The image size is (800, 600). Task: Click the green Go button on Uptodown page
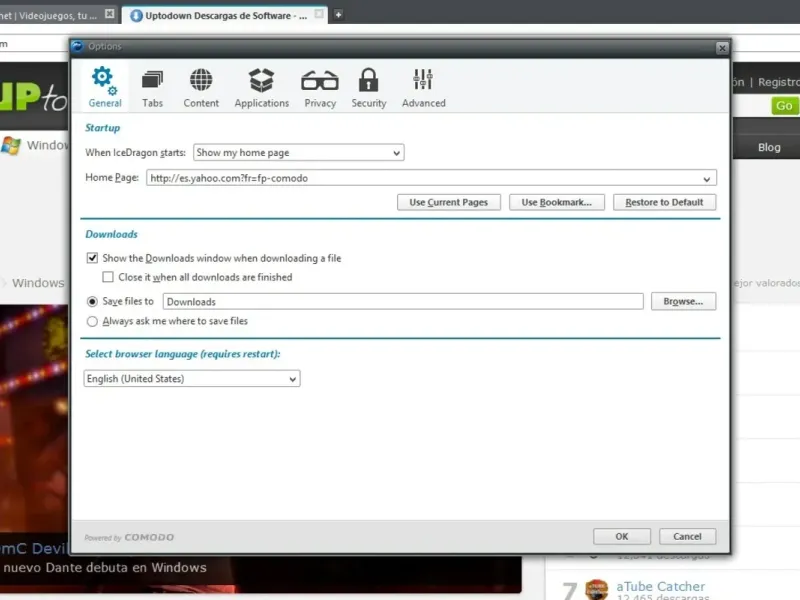pos(784,106)
